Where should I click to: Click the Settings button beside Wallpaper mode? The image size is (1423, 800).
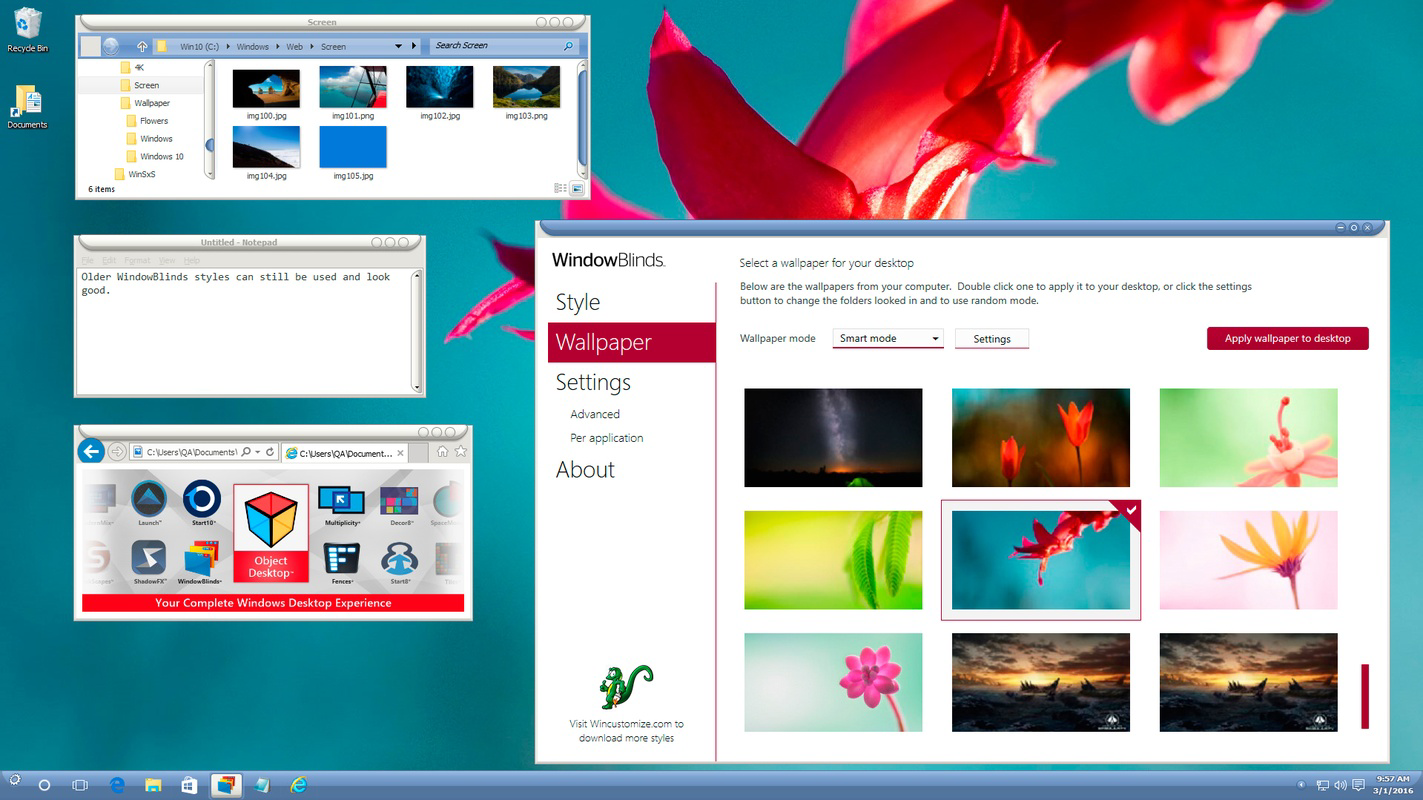click(x=992, y=339)
